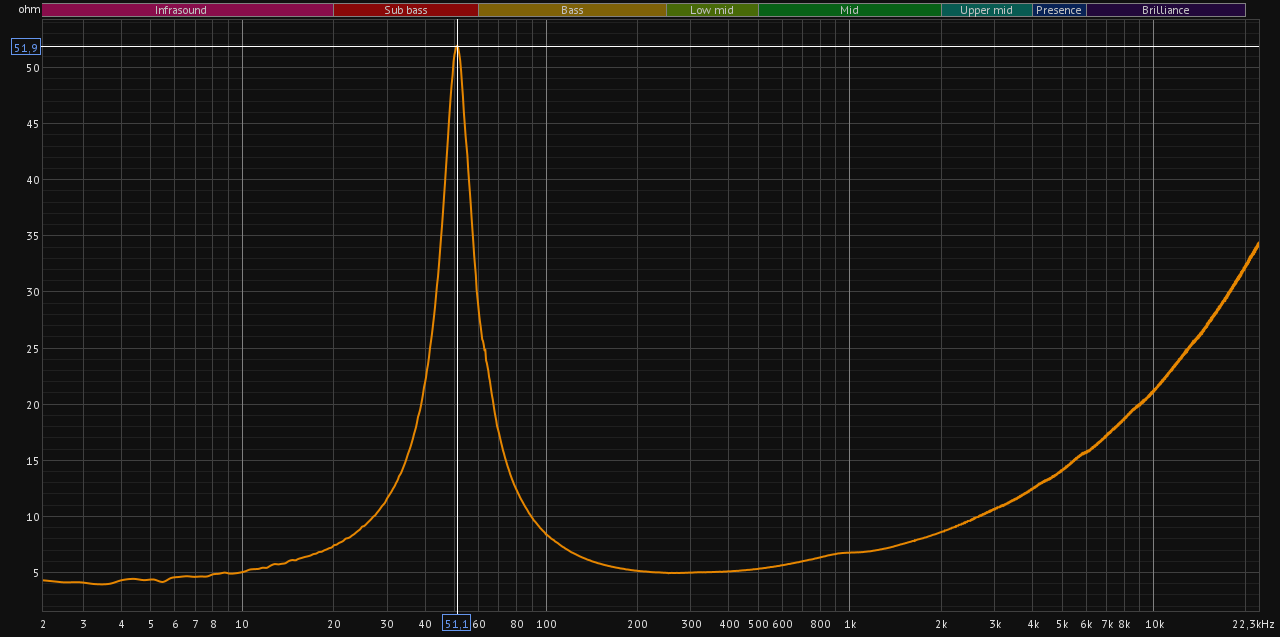The image size is (1280, 637).
Task: Click the 1k tick on frequency axis
Action: (849, 624)
